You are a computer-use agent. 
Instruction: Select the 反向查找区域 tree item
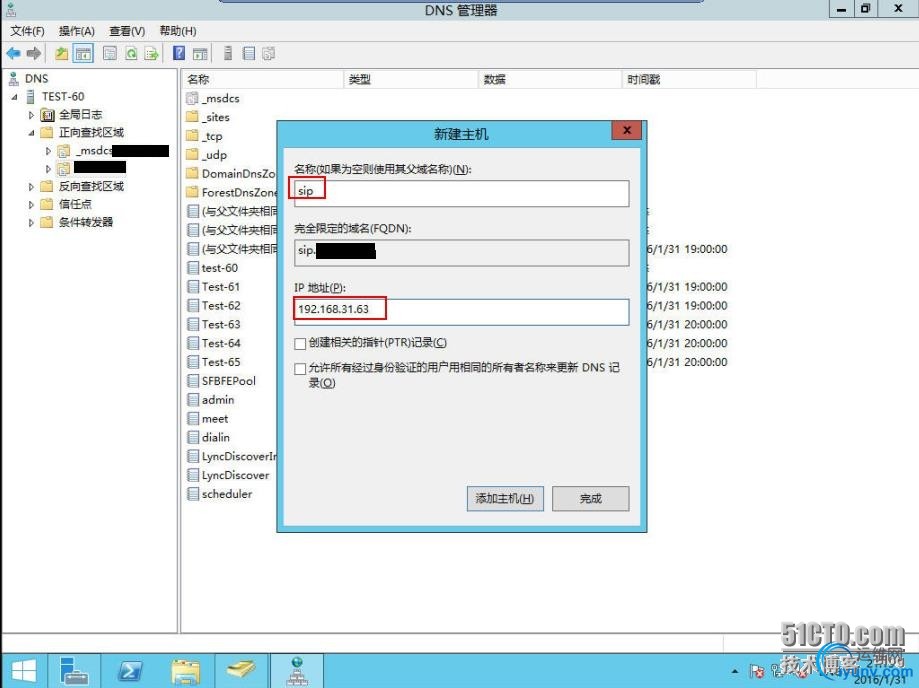click(91, 186)
